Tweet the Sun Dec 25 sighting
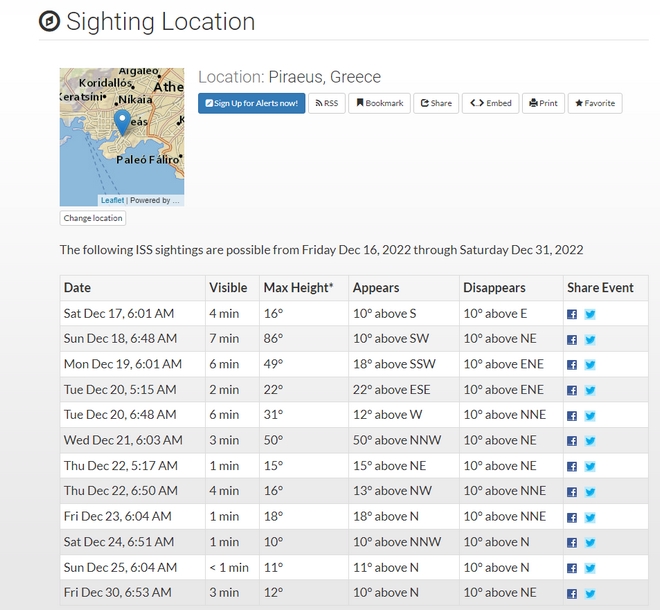Viewport: 660px width, 610px height. coord(590,568)
